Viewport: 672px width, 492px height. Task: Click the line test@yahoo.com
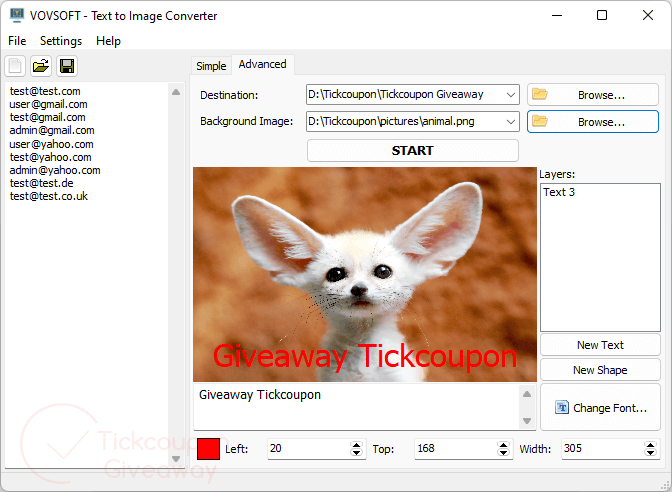click(x=51, y=157)
